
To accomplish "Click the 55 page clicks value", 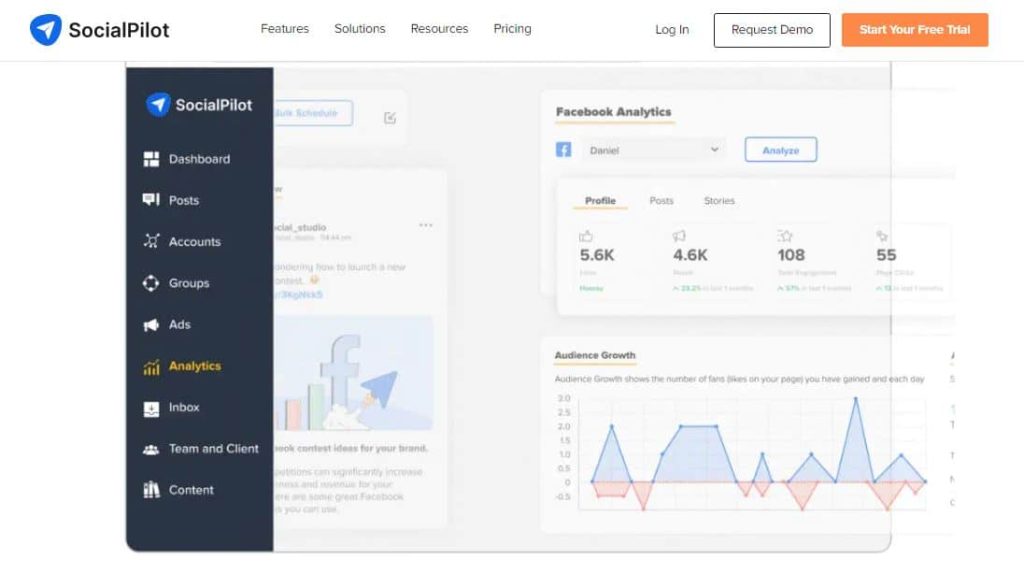I will pyautogui.click(x=886, y=255).
